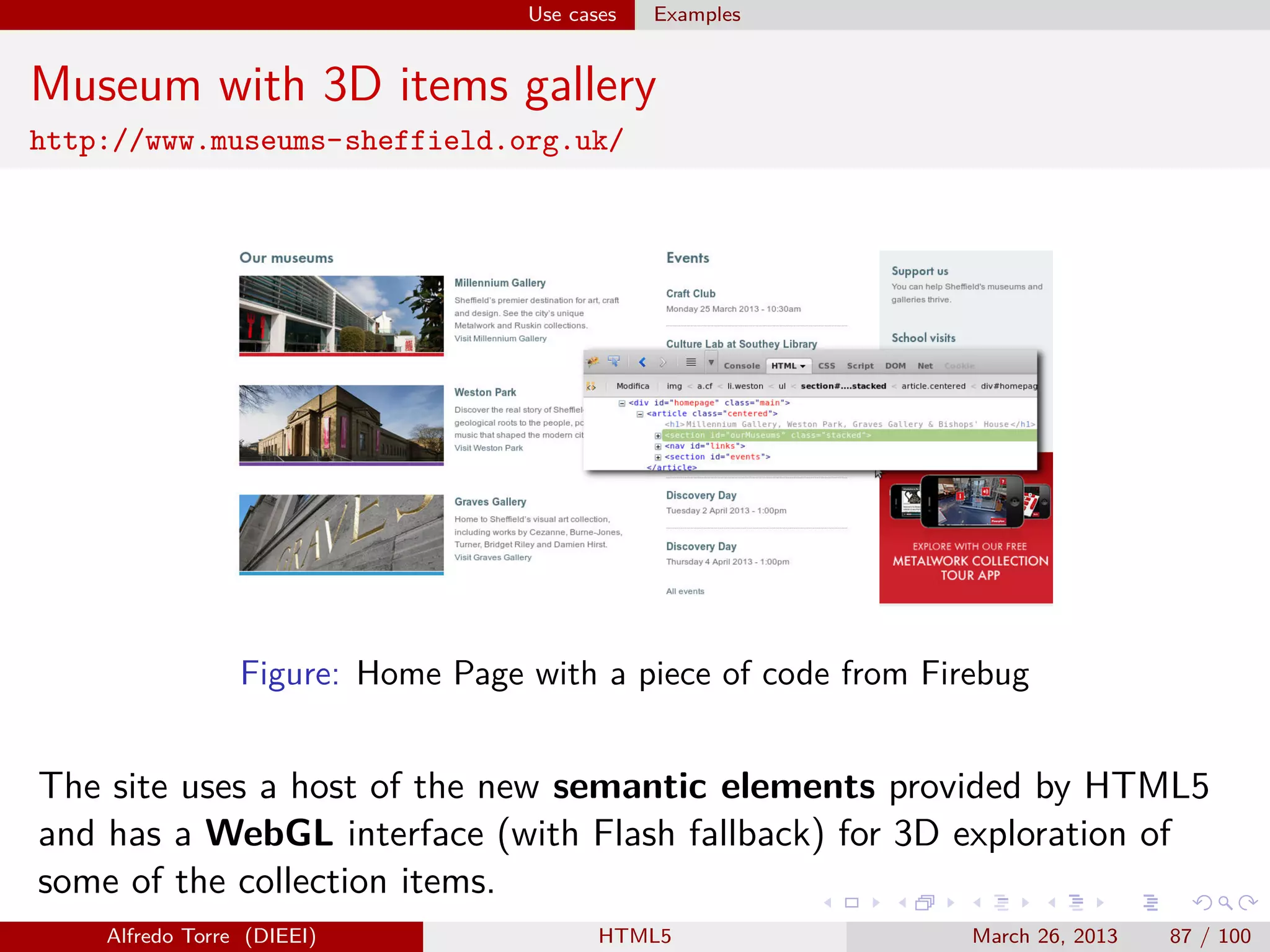
Task: Jump to the Examples subsection header
Action: (x=697, y=14)
